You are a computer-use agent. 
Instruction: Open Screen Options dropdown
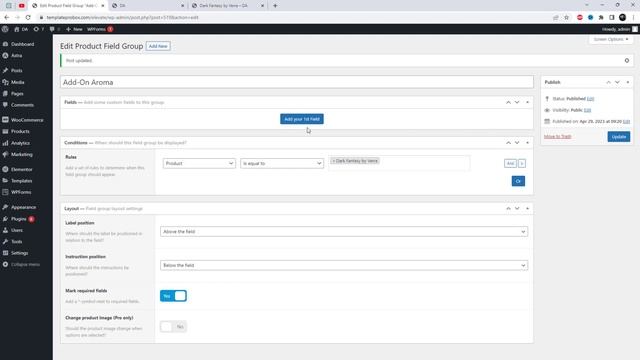pos(611,39)
